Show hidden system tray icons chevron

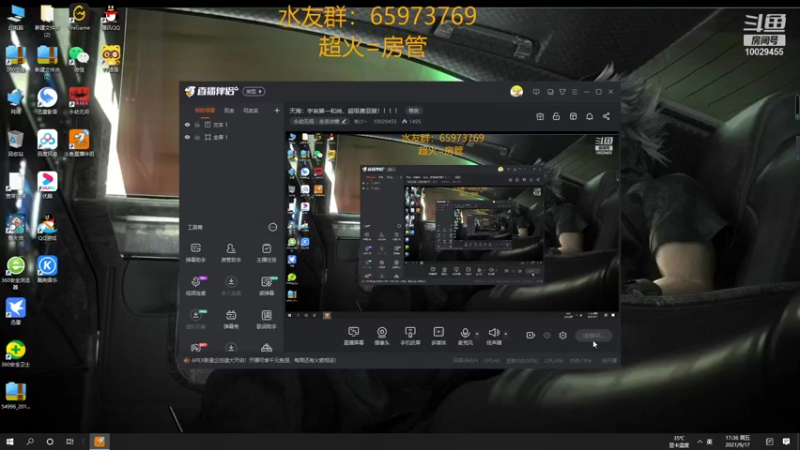[x=699, y=441]
